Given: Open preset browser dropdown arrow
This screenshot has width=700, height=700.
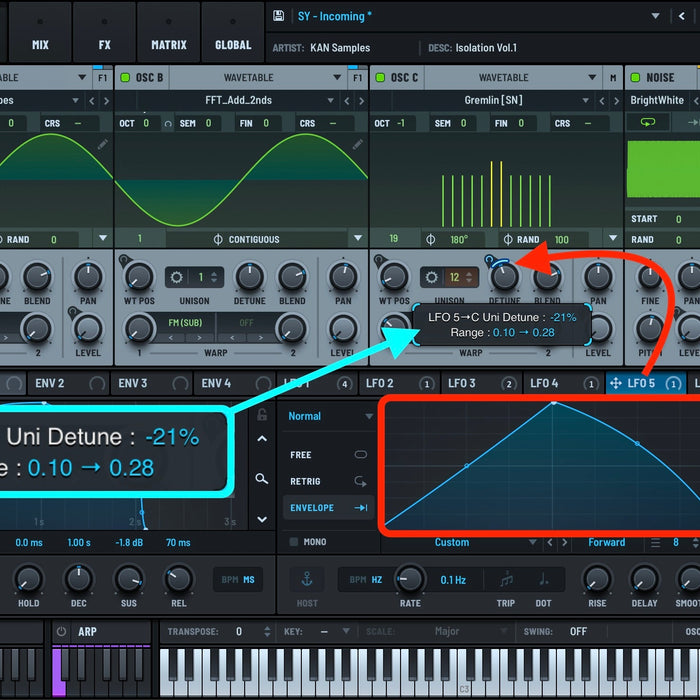Looking at the screenshot, I should 655,16.
